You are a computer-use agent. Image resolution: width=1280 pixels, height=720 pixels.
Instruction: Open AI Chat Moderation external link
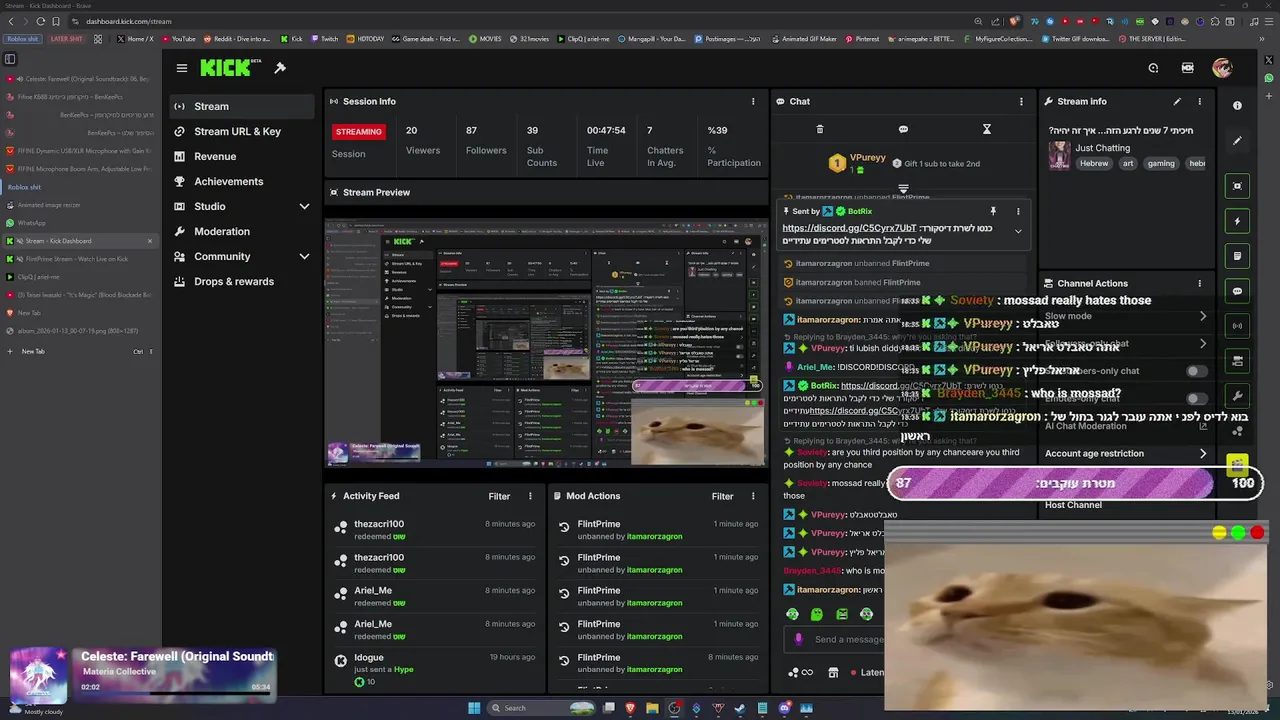click(1203, 426)
